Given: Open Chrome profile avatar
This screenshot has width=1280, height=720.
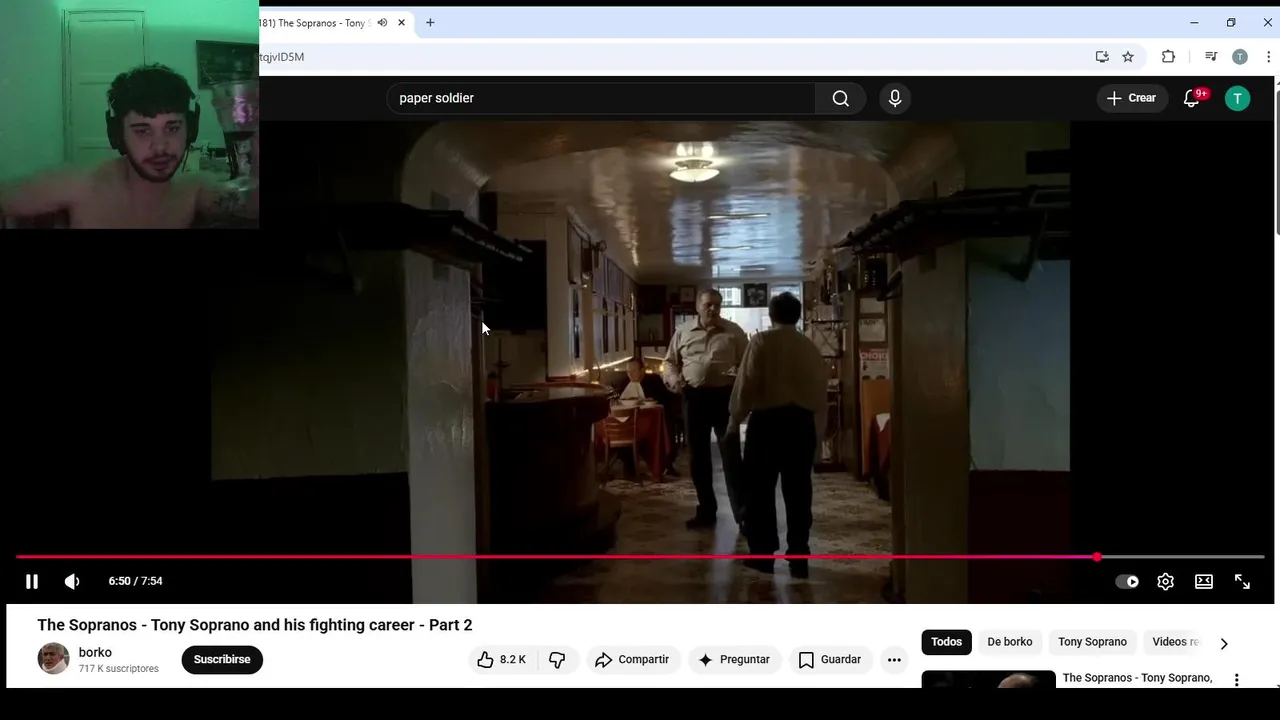Looking at the screenshot, I should click(1240, 57).
